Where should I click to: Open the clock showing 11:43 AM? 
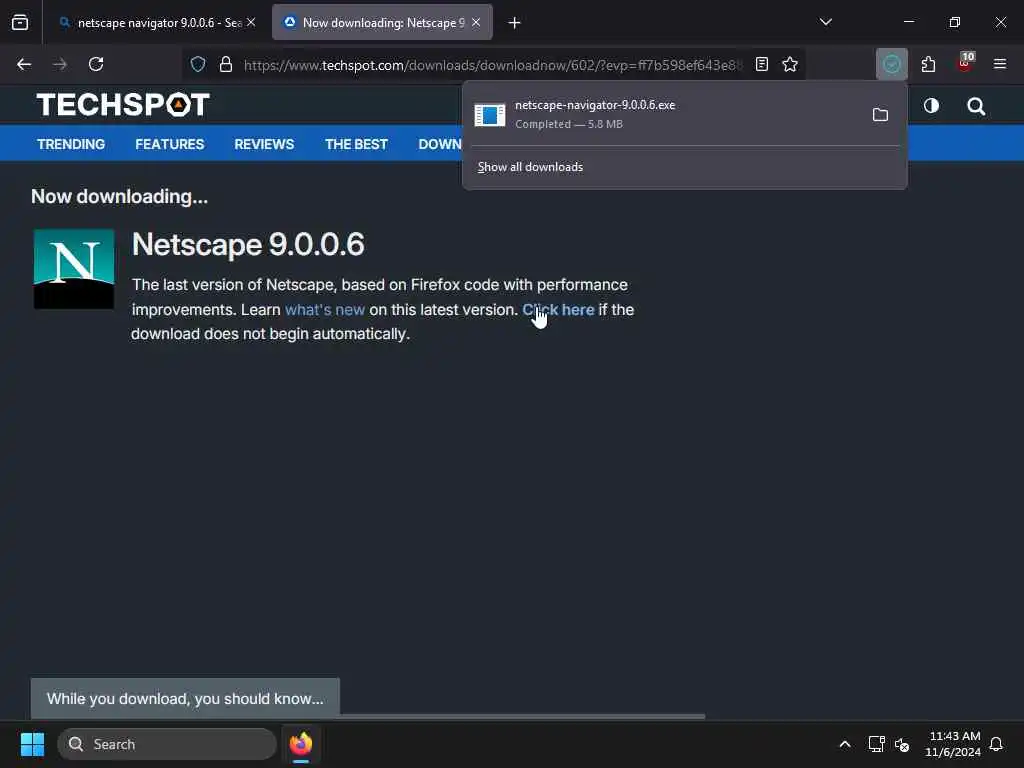[953, 744]
